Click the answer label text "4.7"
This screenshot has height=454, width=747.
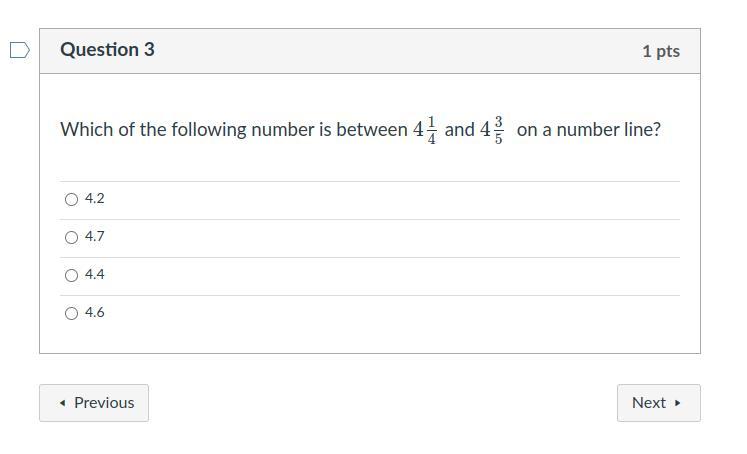(95, 237)
